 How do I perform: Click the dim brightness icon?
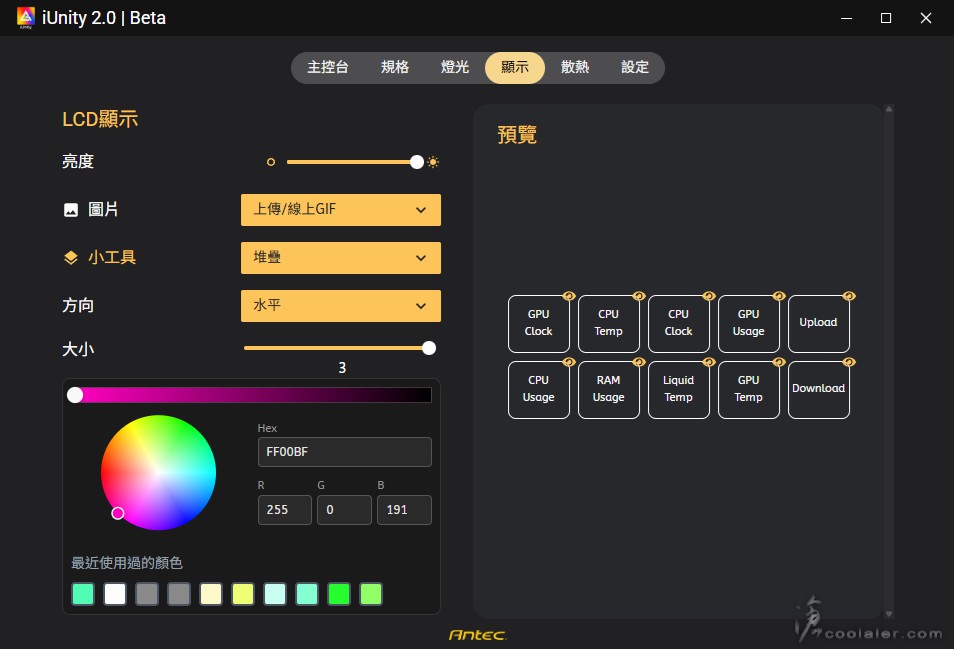[270, 162]
